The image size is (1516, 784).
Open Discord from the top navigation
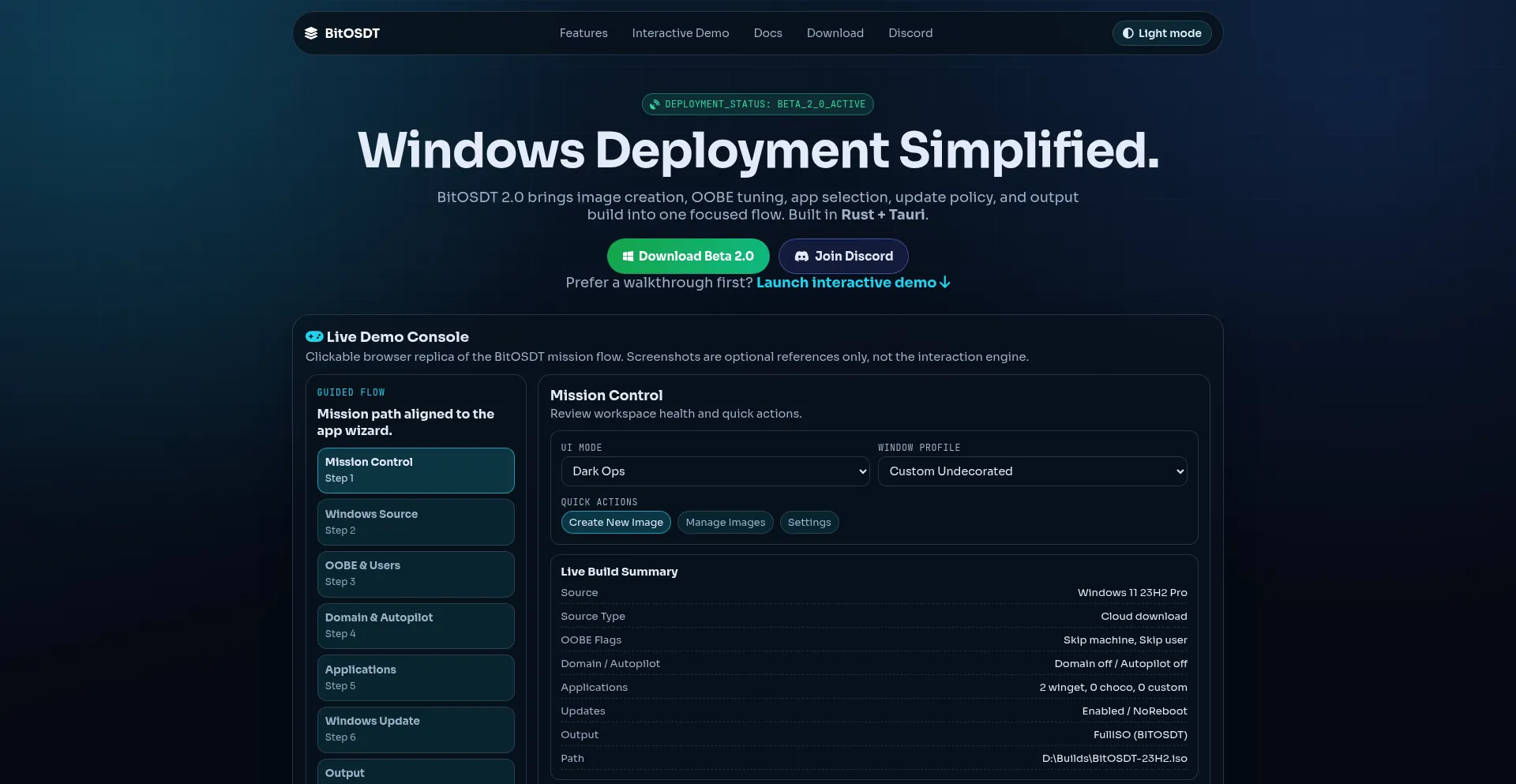(910, 33)
